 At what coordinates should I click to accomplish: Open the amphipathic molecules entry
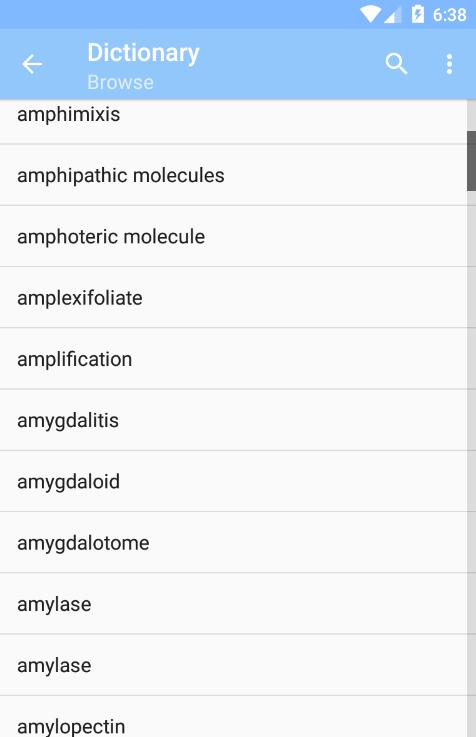point(234,175)
